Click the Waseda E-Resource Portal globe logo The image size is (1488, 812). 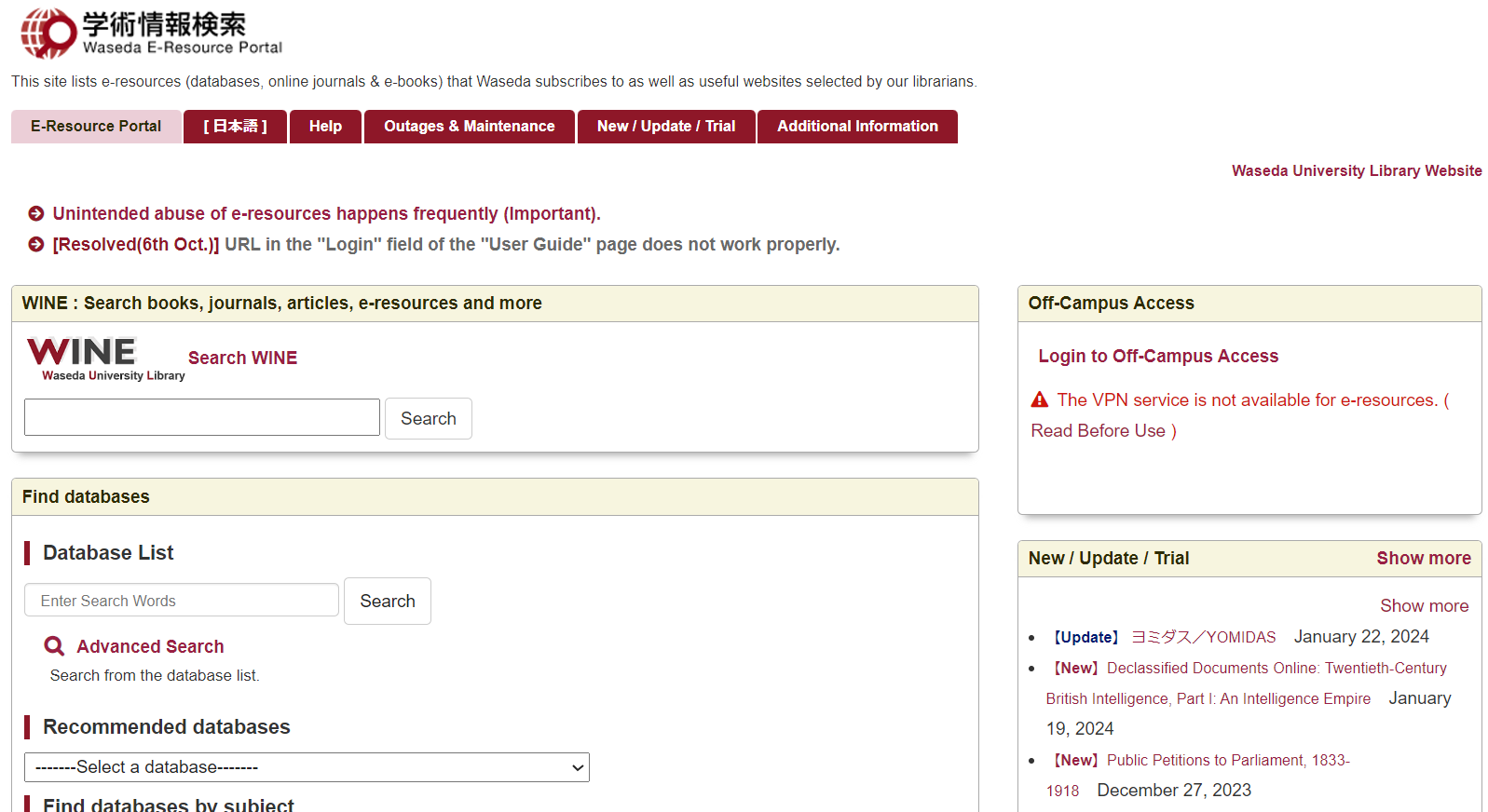(48, 34)
